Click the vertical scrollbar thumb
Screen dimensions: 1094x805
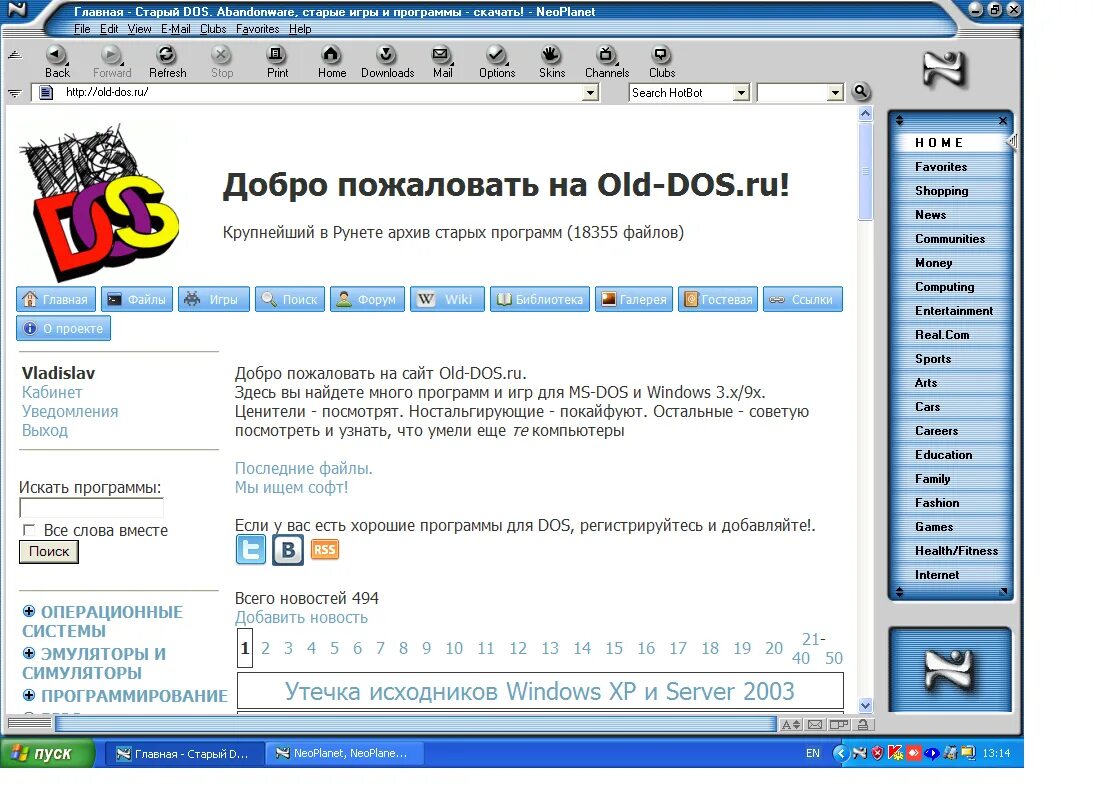(865, 171)
